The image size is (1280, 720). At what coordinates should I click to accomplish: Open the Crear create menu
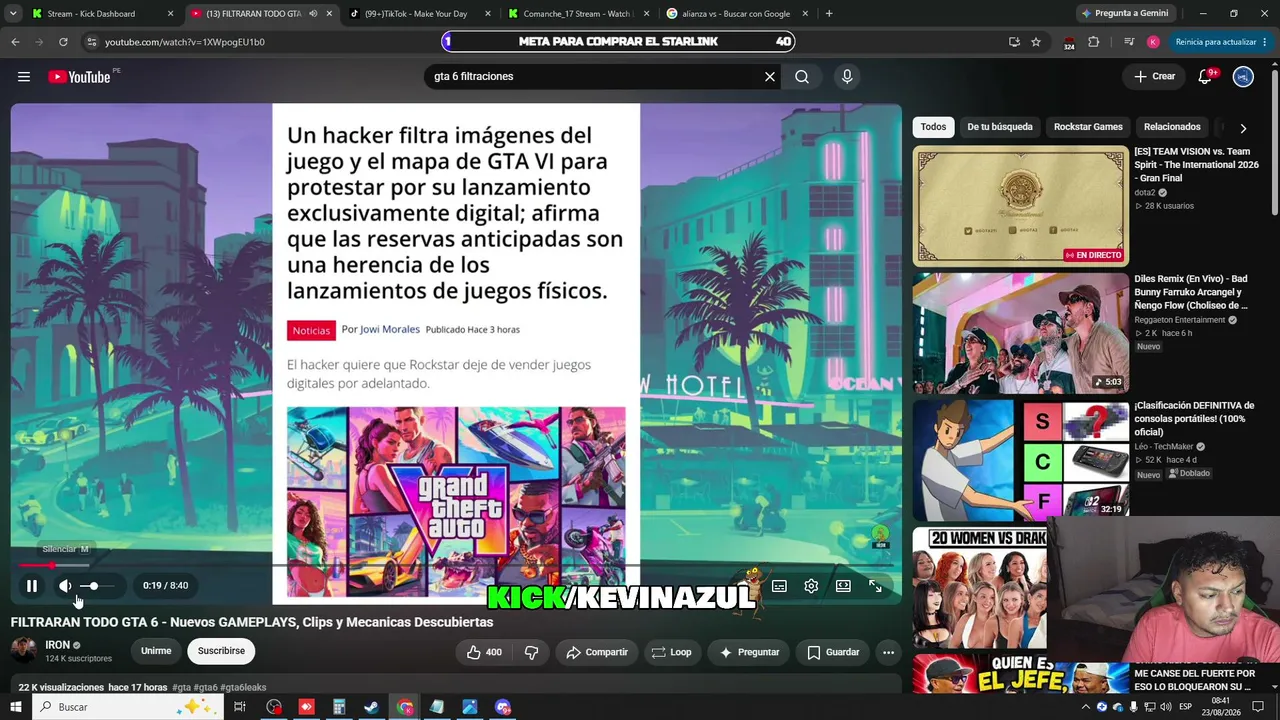pos(1155,77)
